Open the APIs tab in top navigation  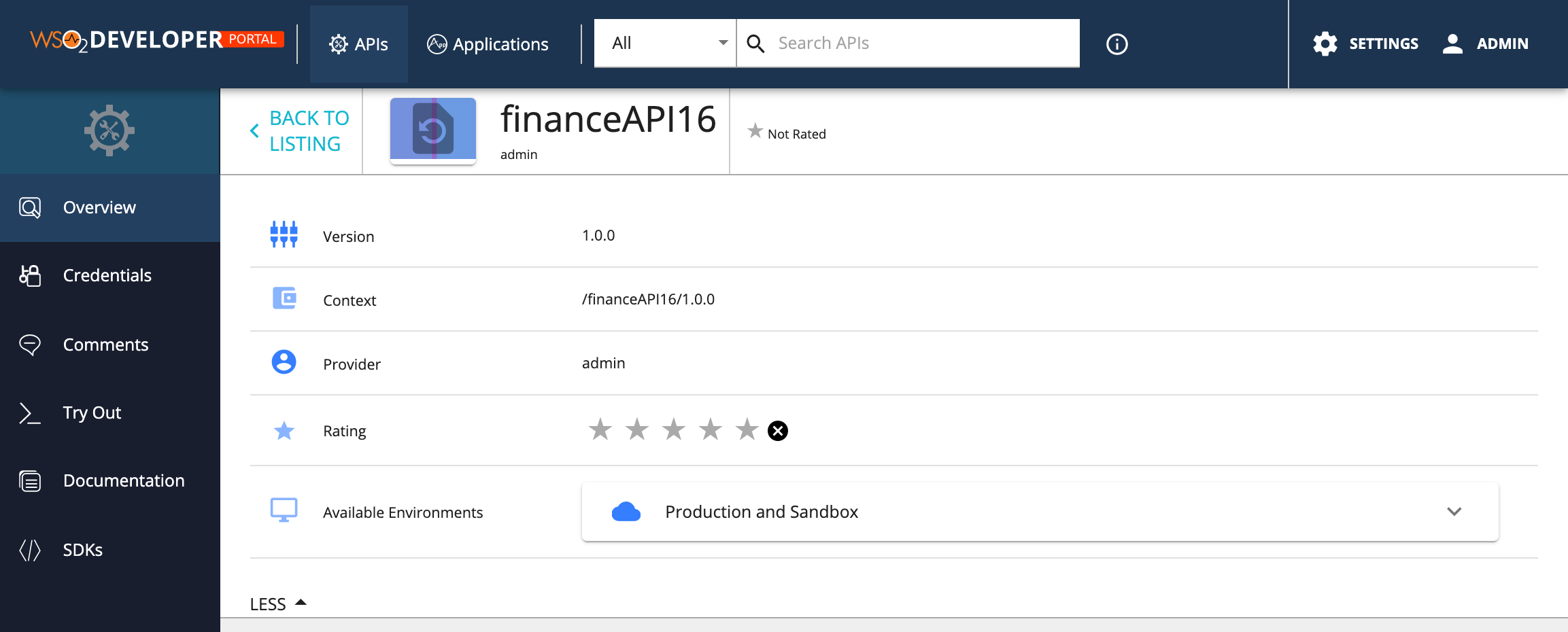pyautogui.click(x=358, y=44)
